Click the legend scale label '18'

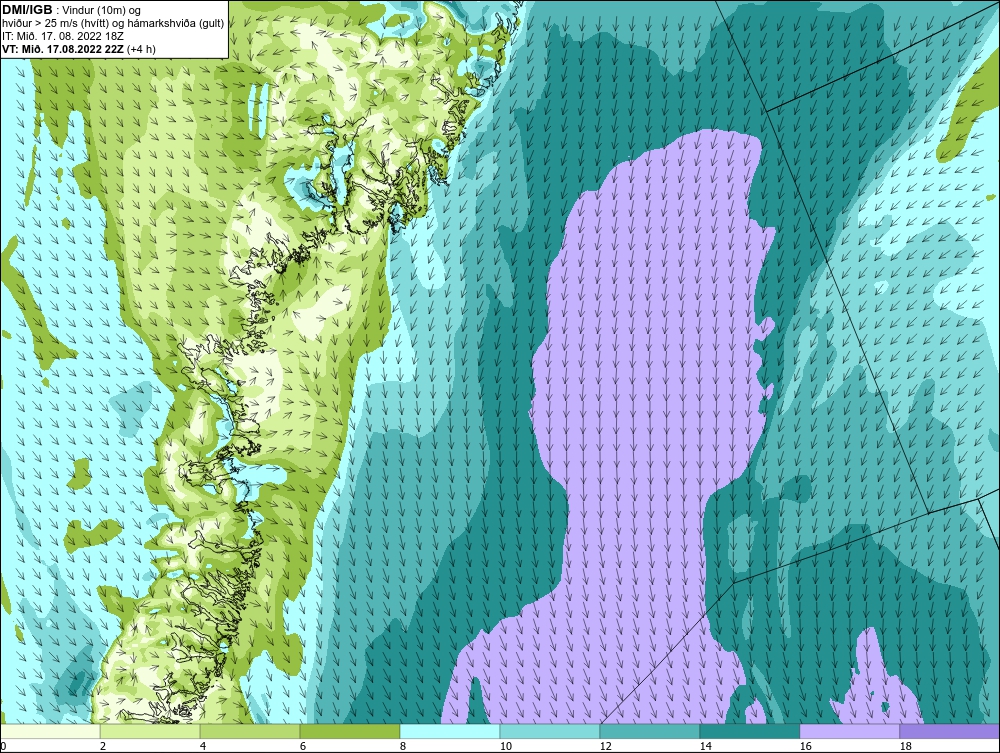(906, 746)
